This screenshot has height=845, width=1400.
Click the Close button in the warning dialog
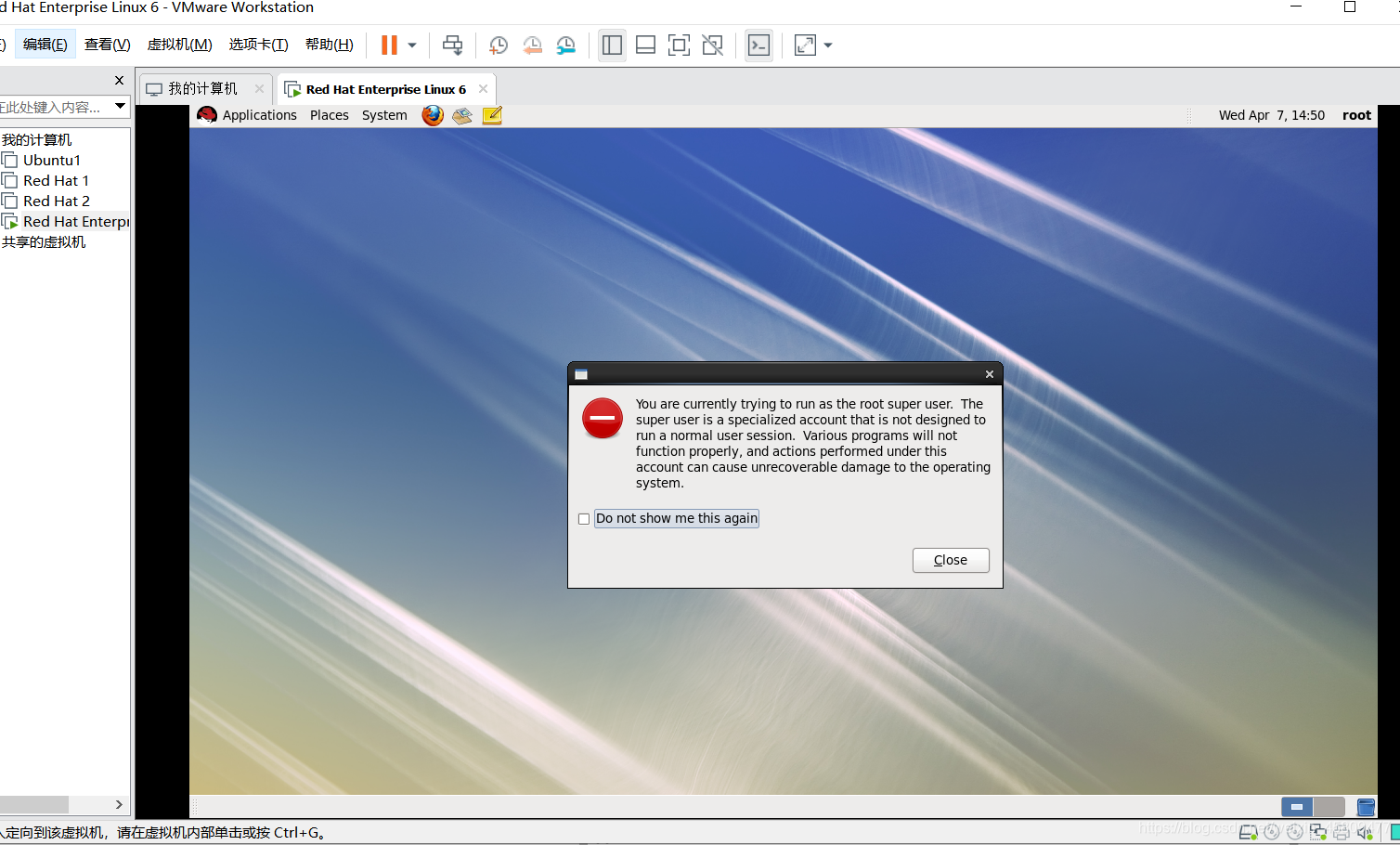[951, 560]
